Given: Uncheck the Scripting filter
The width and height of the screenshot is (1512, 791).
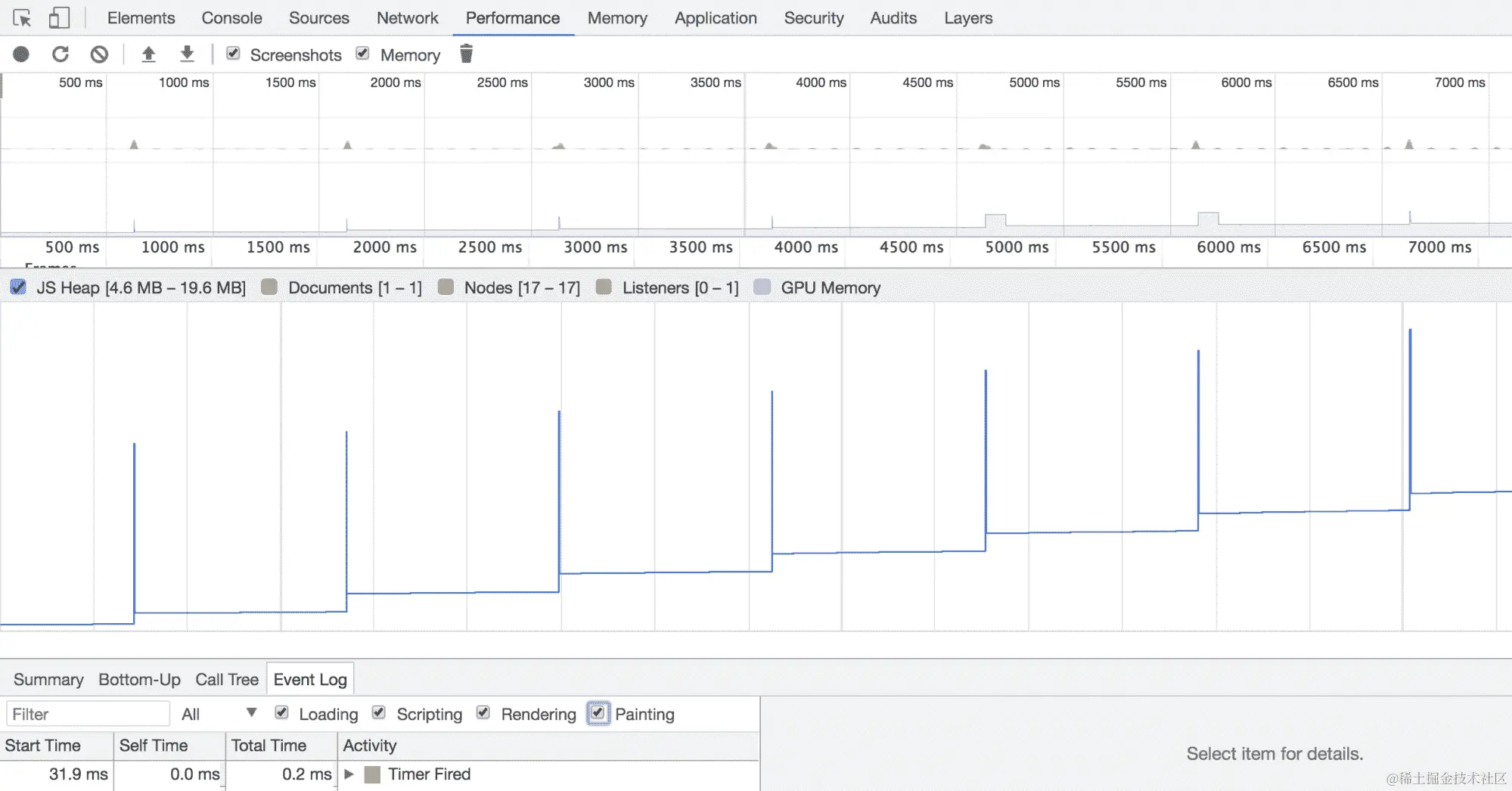Looking at the screenshot, I should coord(379,713).
